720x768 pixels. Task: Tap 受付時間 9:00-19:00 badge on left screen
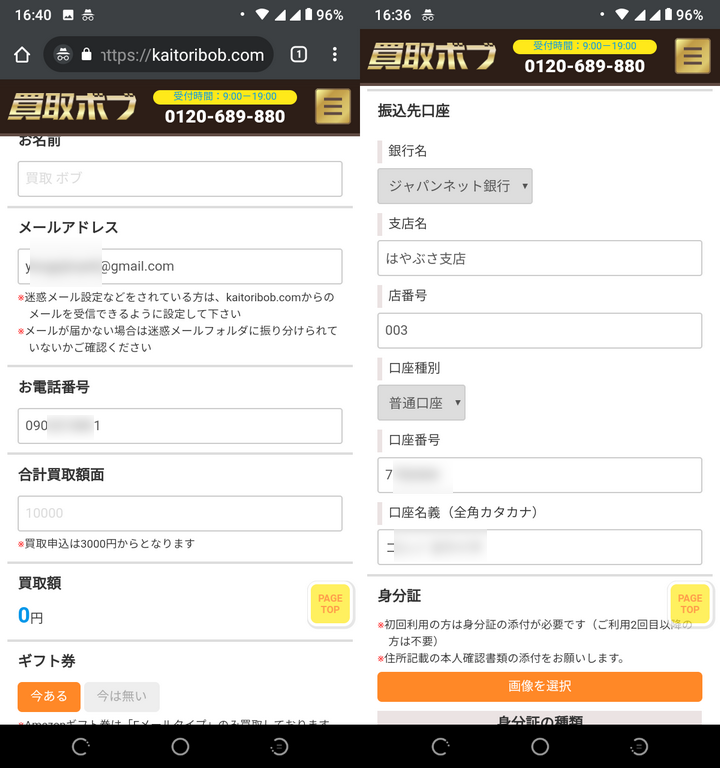coord(225,96)
